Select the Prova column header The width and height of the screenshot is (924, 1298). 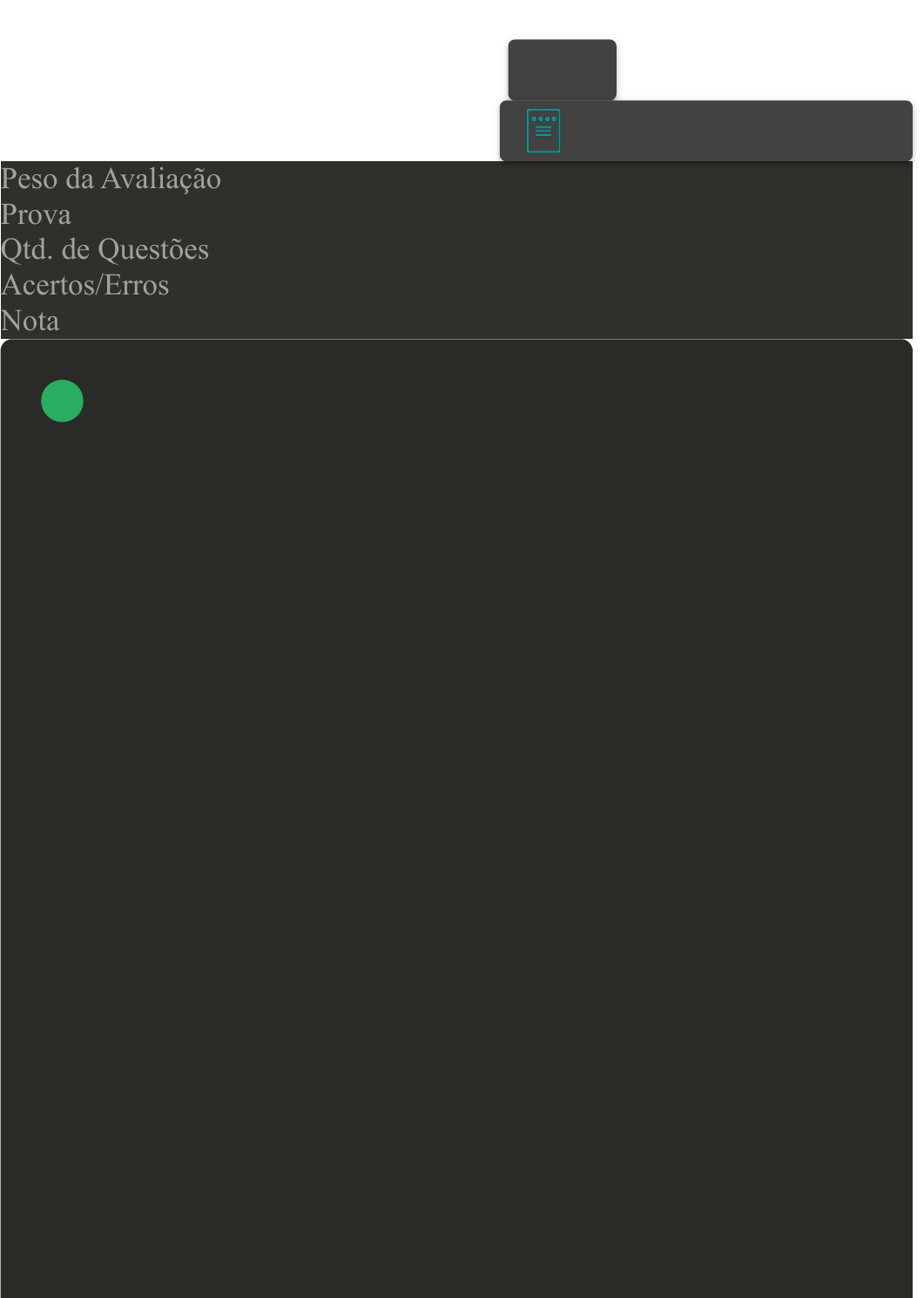36,214
